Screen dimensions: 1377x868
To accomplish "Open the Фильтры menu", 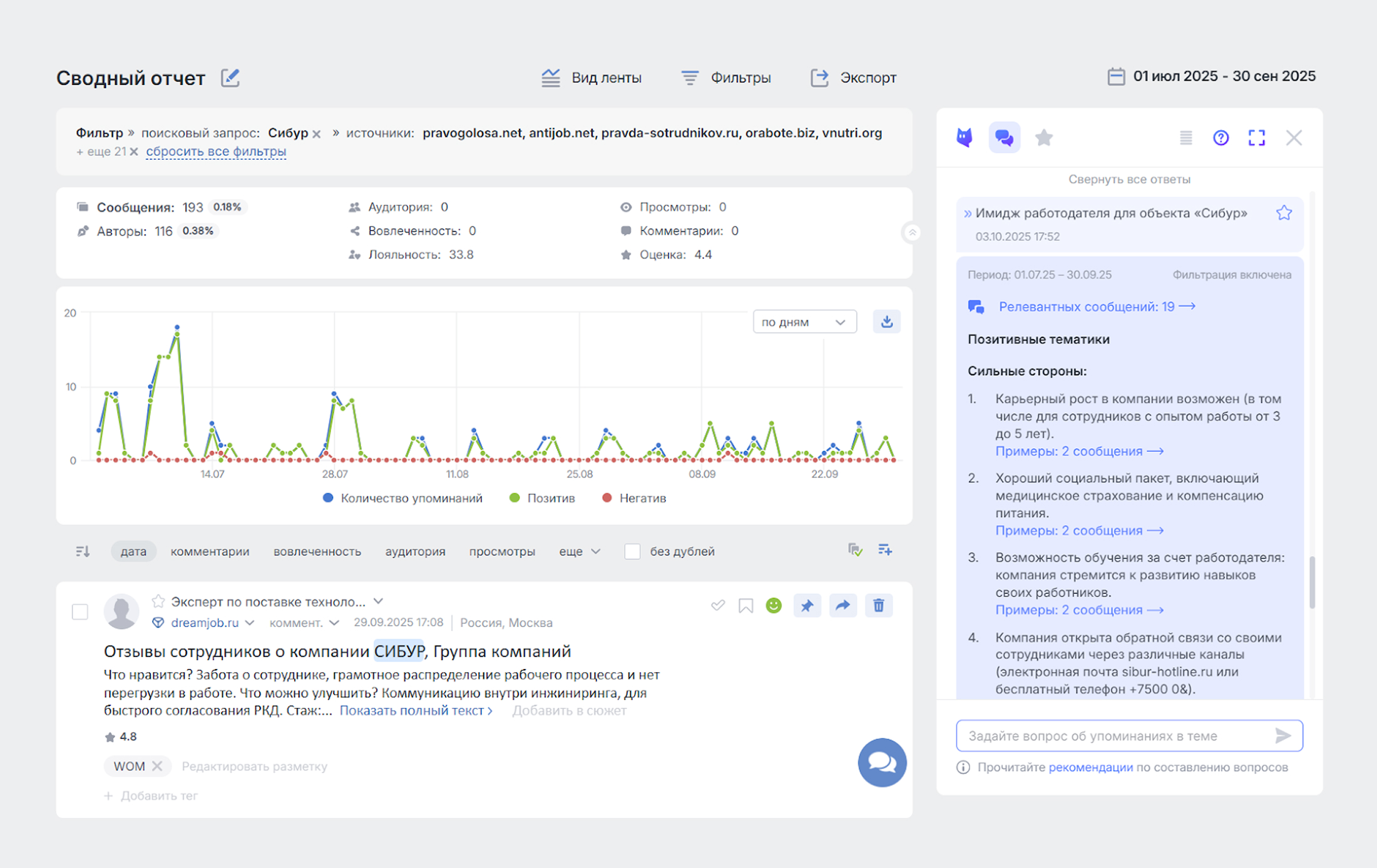I will [x=726, y=78].
